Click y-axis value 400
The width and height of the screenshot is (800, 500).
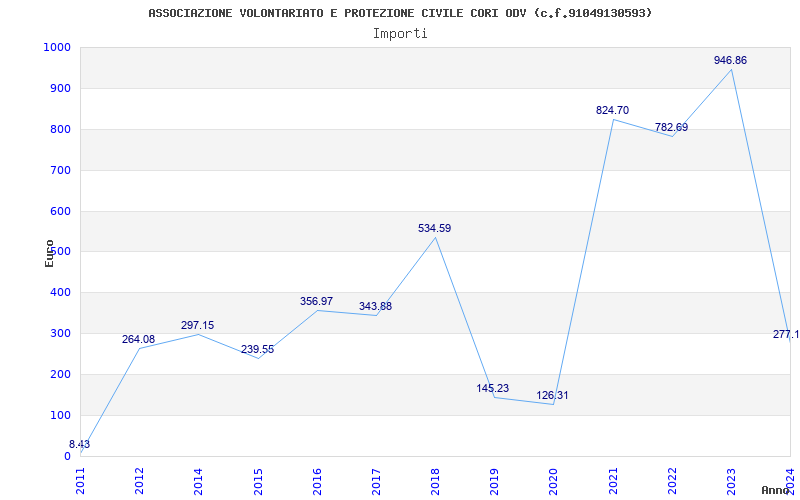click(60, 293)
